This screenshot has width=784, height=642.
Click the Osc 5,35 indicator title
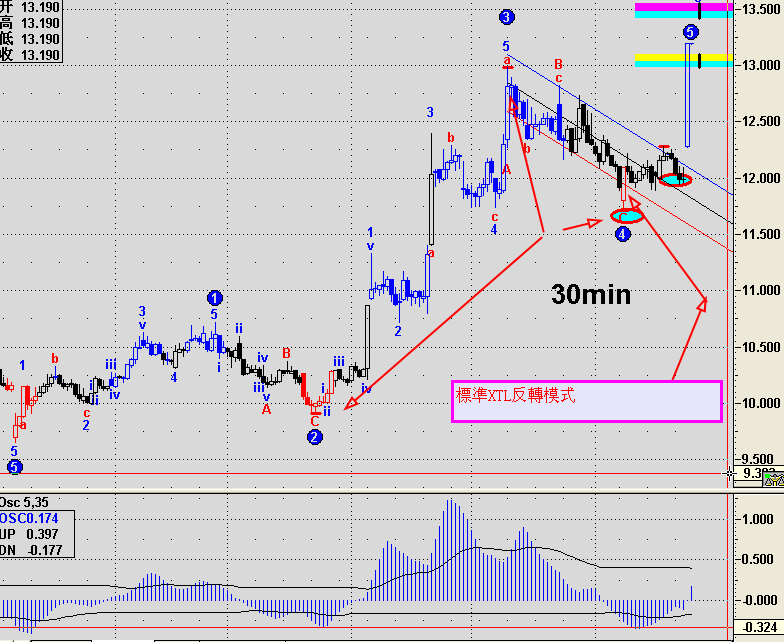click(x=24, y=502)
